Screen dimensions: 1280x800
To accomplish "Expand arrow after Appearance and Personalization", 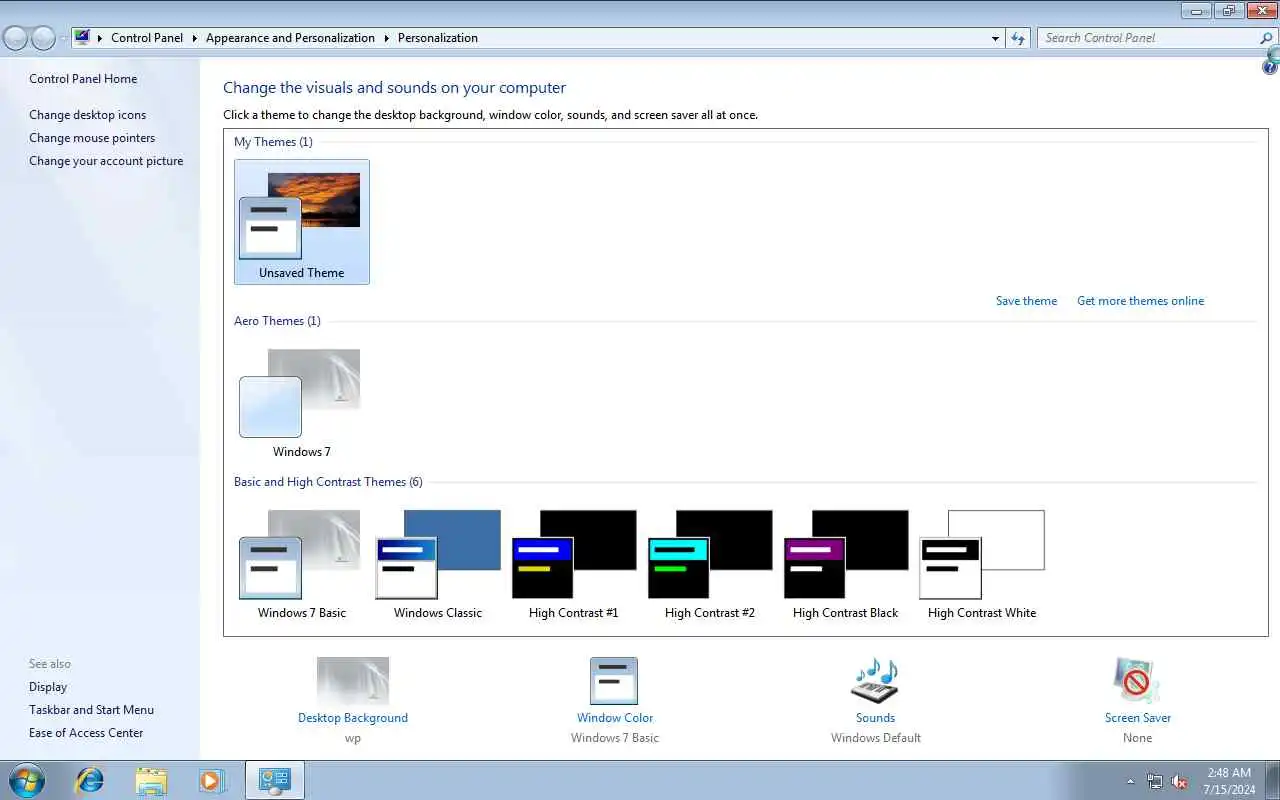I will click(x=386, y=38).
